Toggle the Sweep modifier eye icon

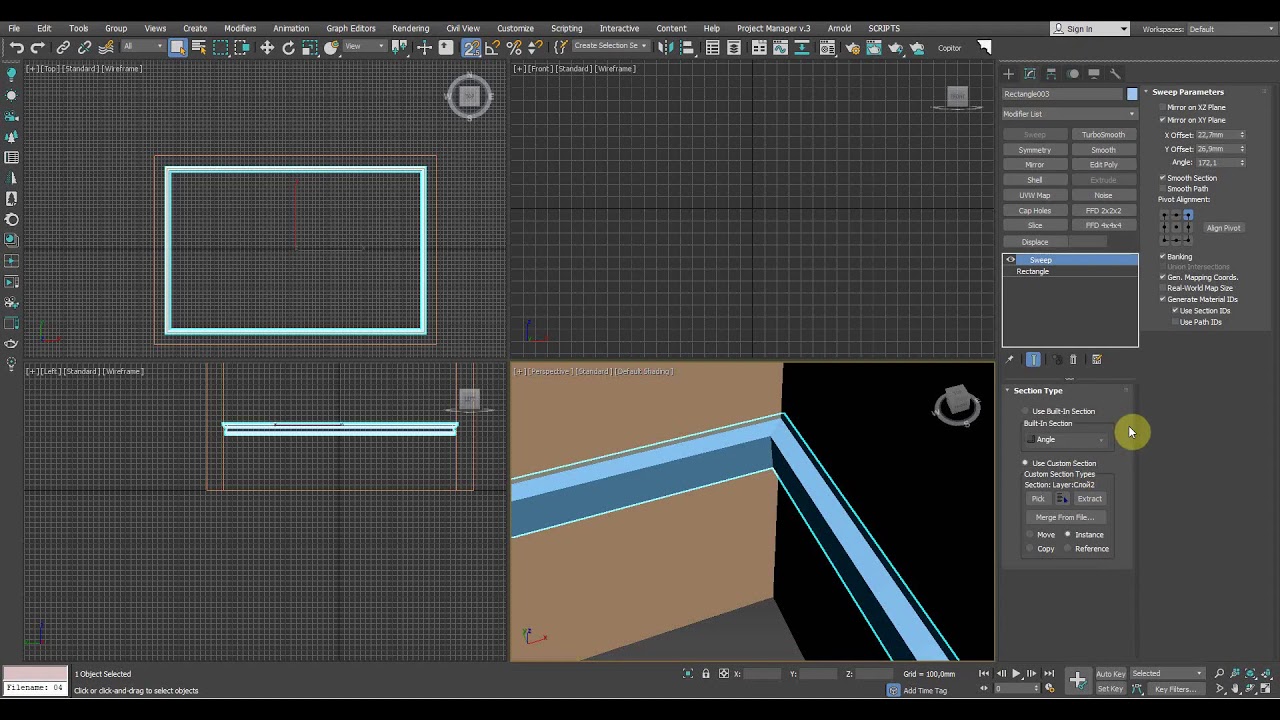click(1010, 260)
